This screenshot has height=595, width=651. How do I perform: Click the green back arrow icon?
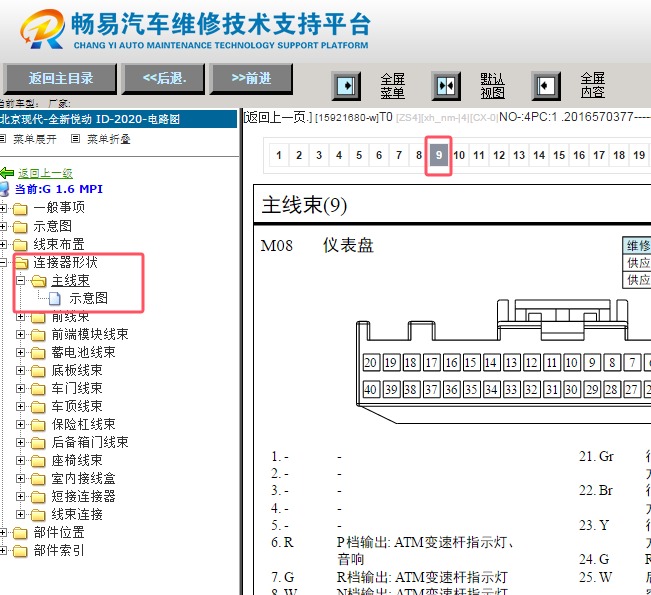pyautogui.click(x=7, y=173)
